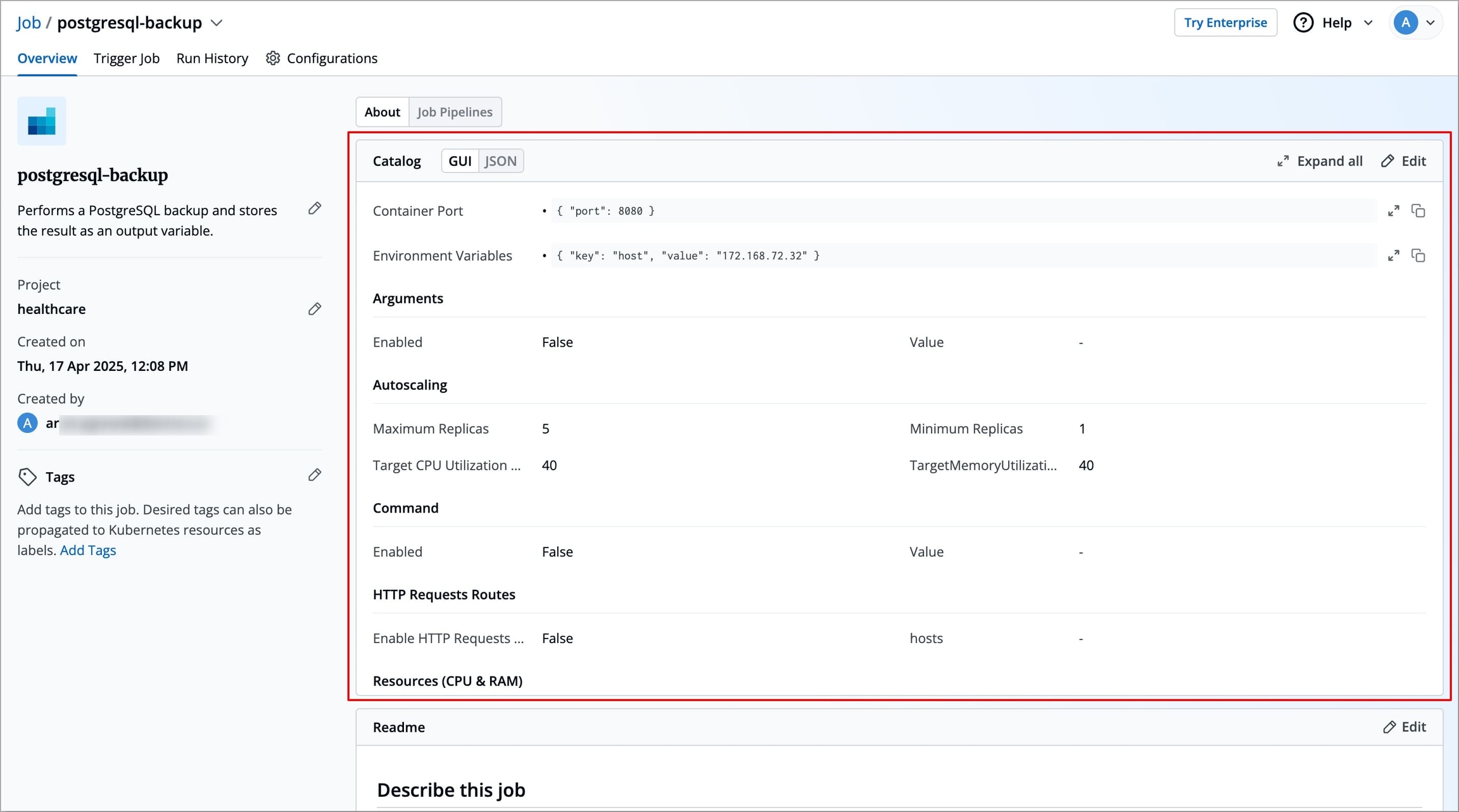Image resolution: width=1459 pixels, height=812 pixels.
Task: Click the edit pencil beside Tags
Action: pyautogui.click(x=315, y=475)
